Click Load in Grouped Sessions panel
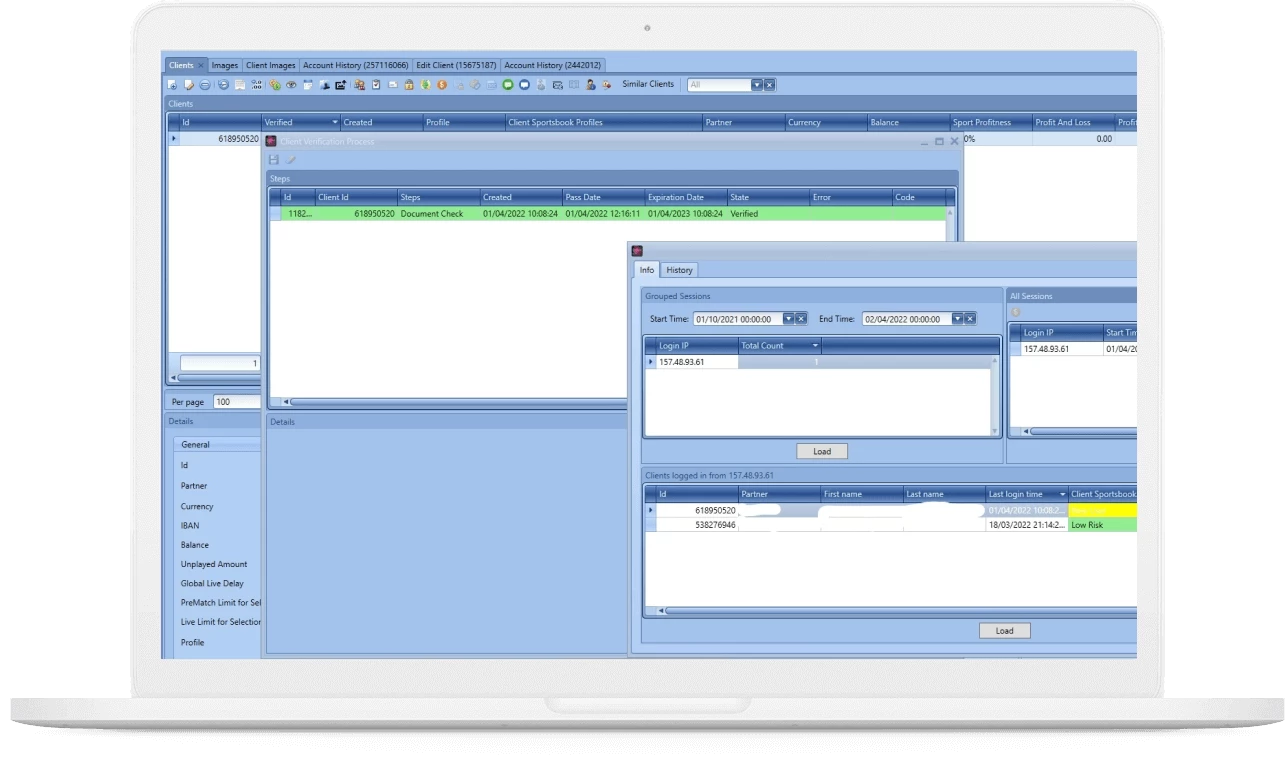Viewport: 1285px width, 768px height. tap(822, 451)
